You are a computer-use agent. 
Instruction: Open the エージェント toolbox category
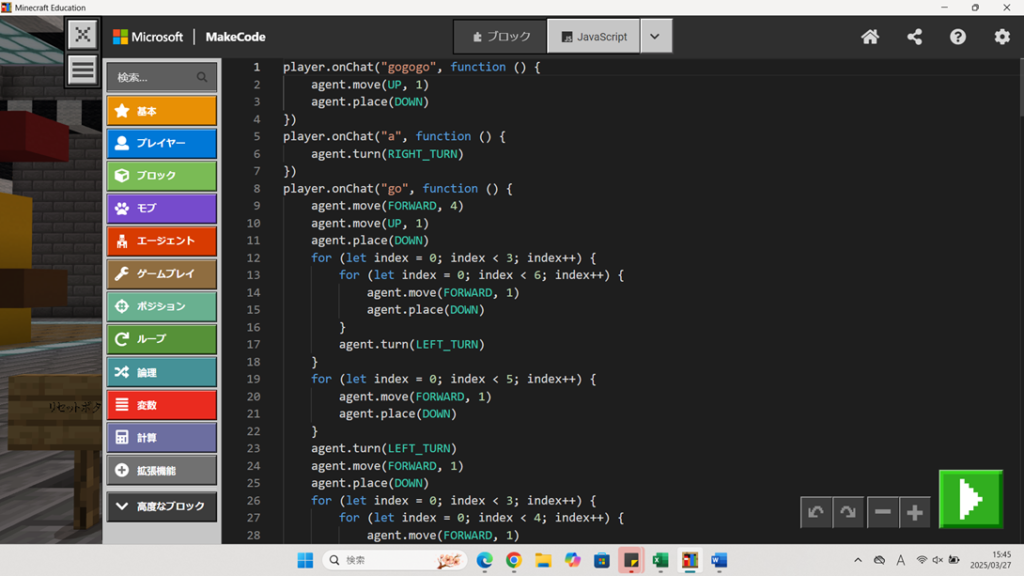(161, 241)
